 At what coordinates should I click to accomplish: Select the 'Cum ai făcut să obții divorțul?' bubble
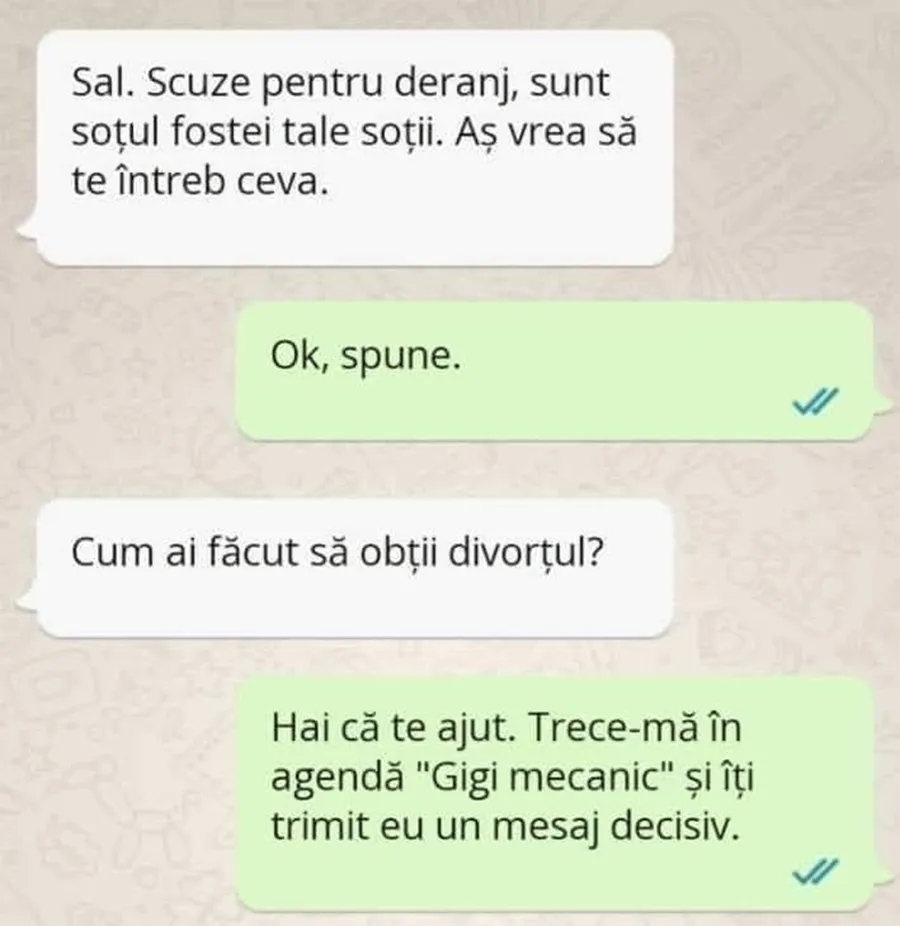pyautogui.click(x=355, y=568)
